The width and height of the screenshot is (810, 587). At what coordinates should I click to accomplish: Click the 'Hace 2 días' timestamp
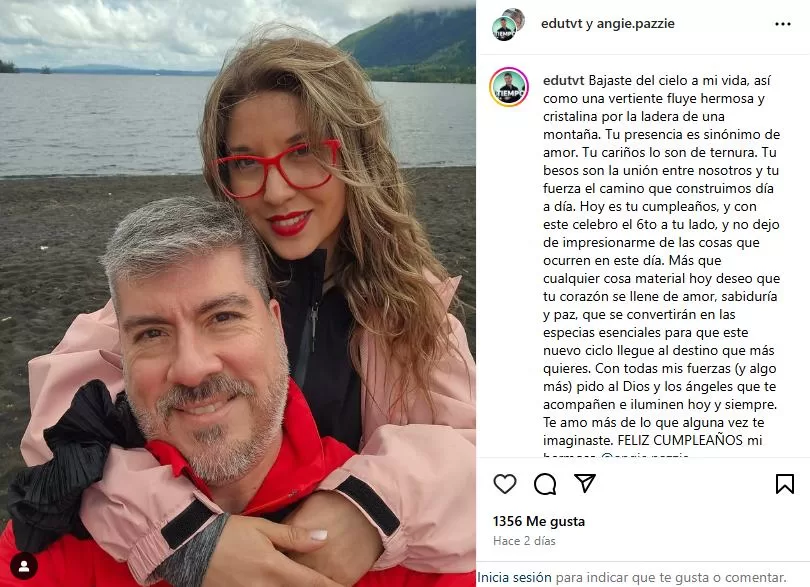524,541
